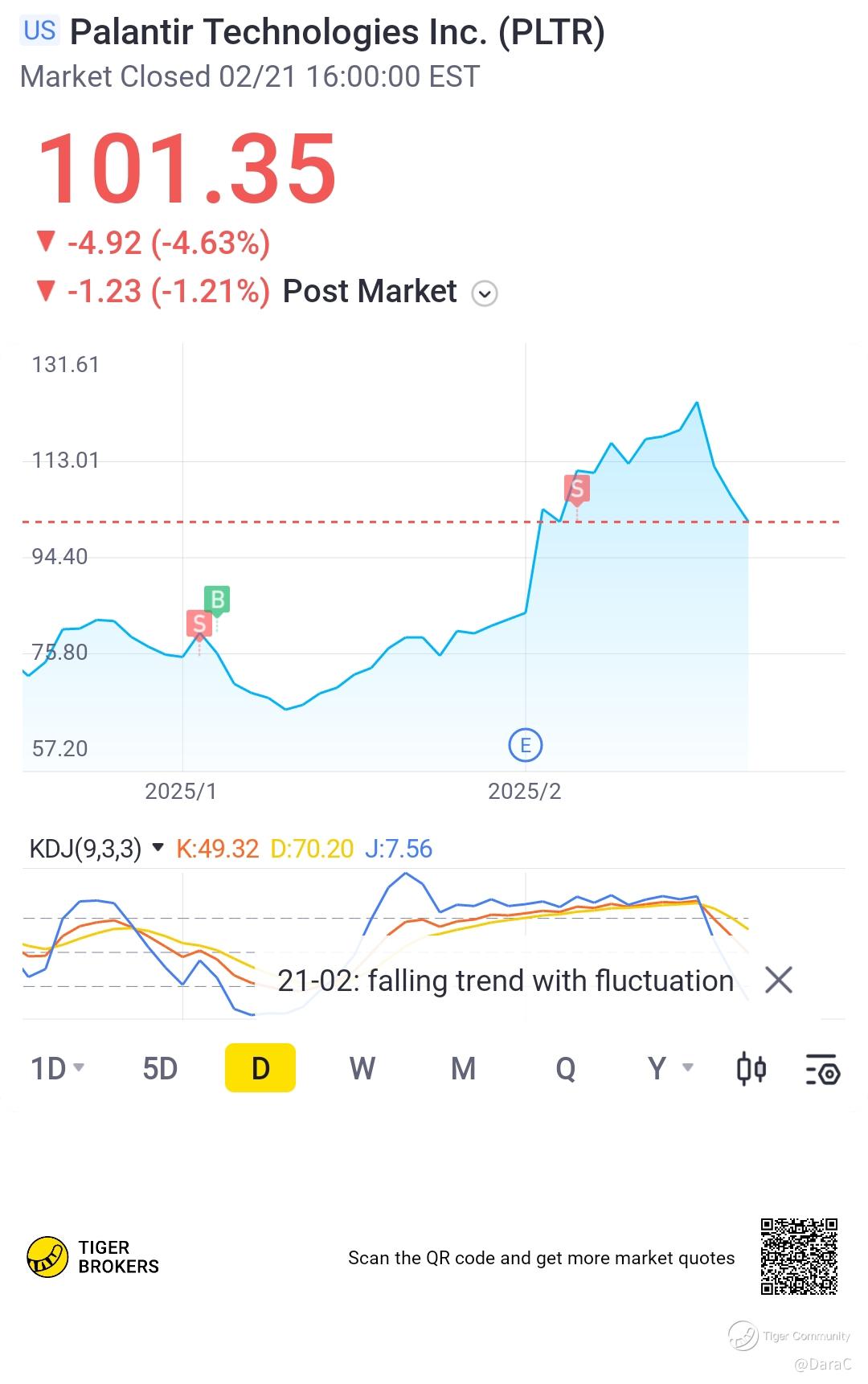The image size is (868, 1384).
Task: Tap the green B buy marker
Action: click(217, 600)
